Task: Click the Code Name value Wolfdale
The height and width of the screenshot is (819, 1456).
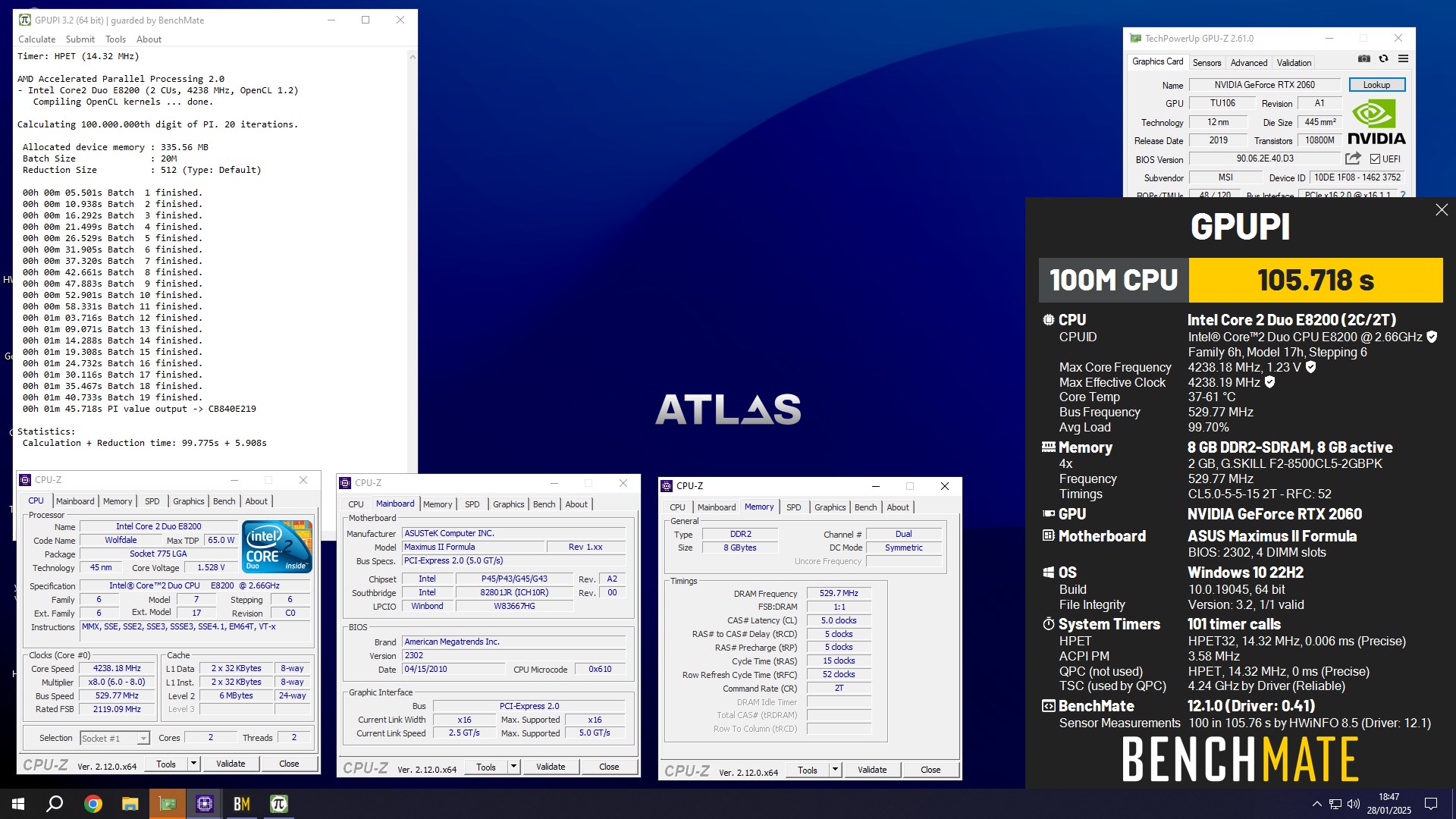Action: point(121,541)
